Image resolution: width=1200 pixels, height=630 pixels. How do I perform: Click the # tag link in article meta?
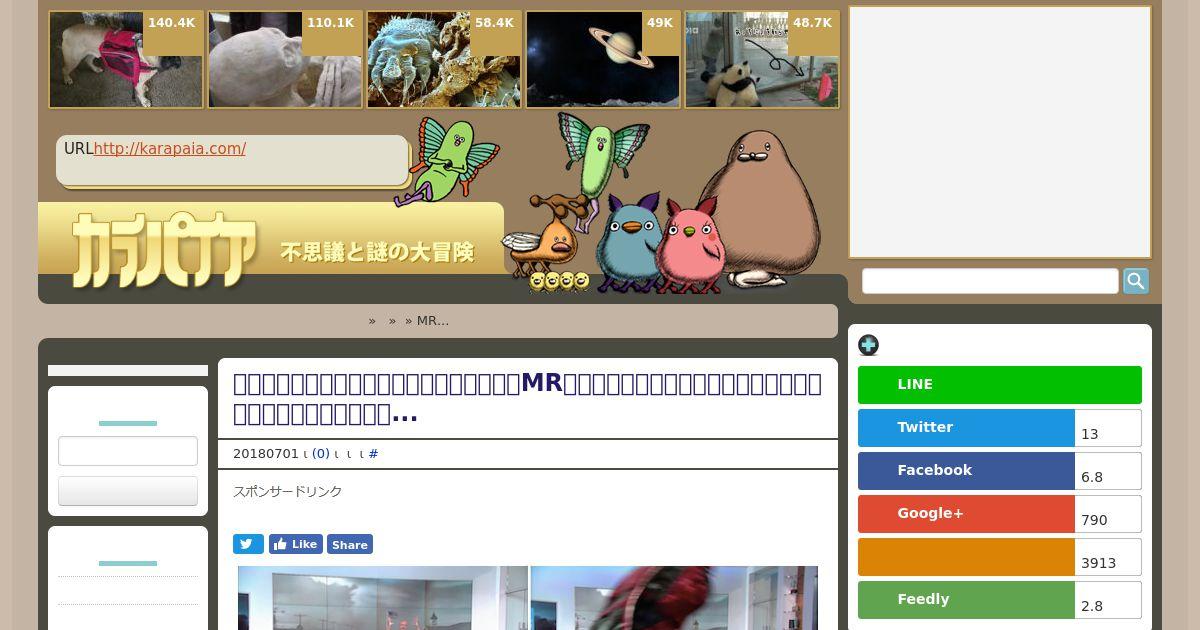[373, 454]
